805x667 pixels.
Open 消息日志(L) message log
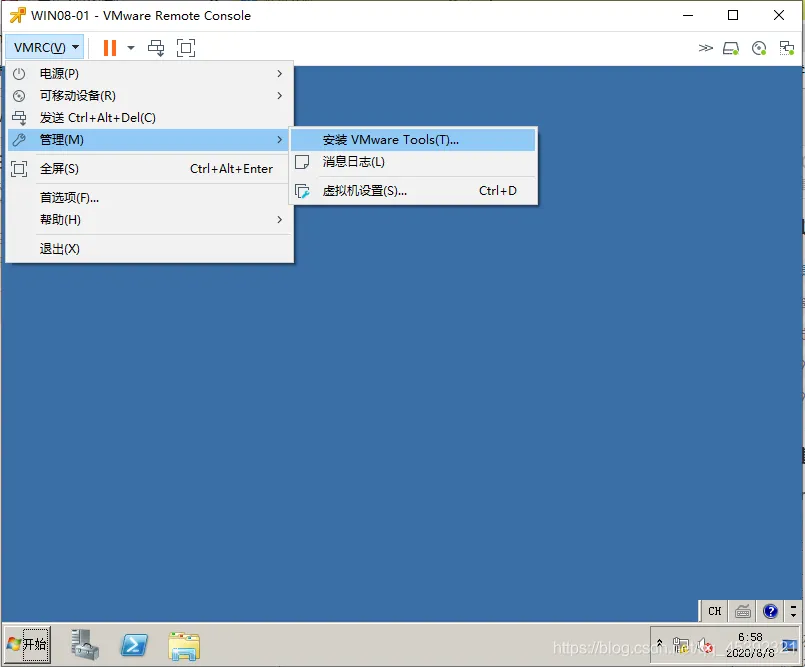(x=413, y=162)
